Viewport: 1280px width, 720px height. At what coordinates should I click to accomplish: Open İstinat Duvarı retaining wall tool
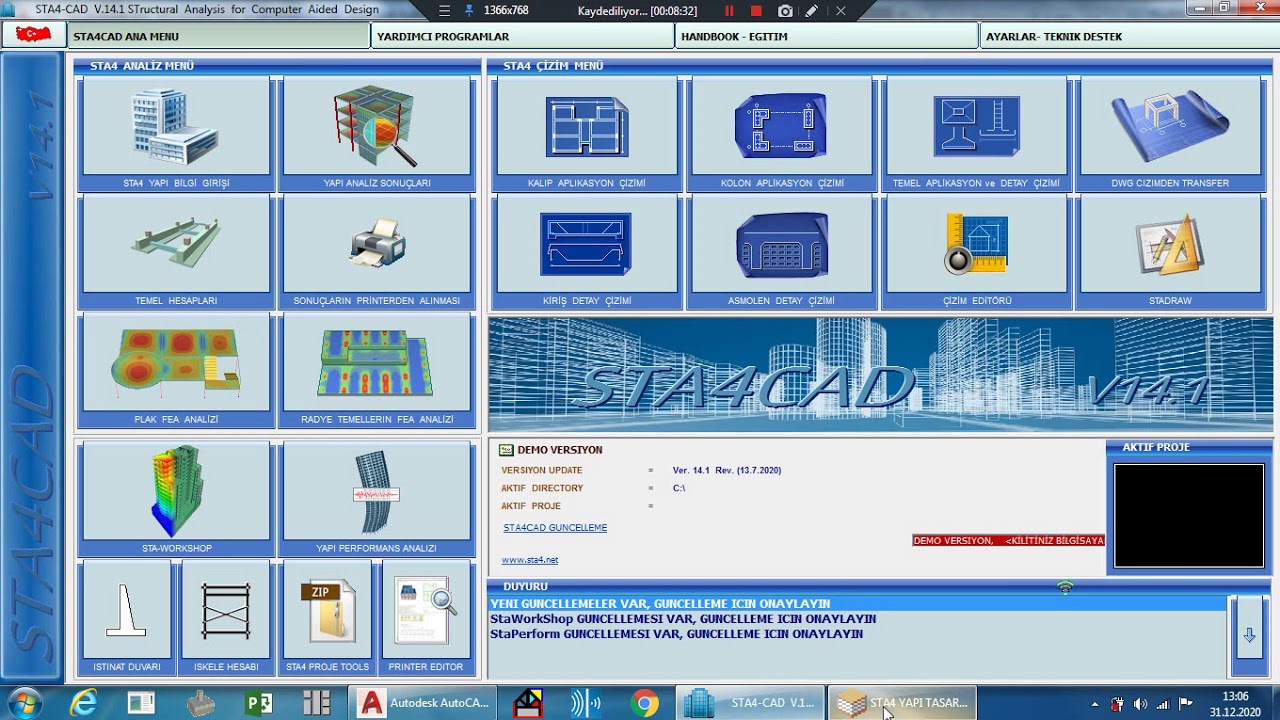[127, 618]
